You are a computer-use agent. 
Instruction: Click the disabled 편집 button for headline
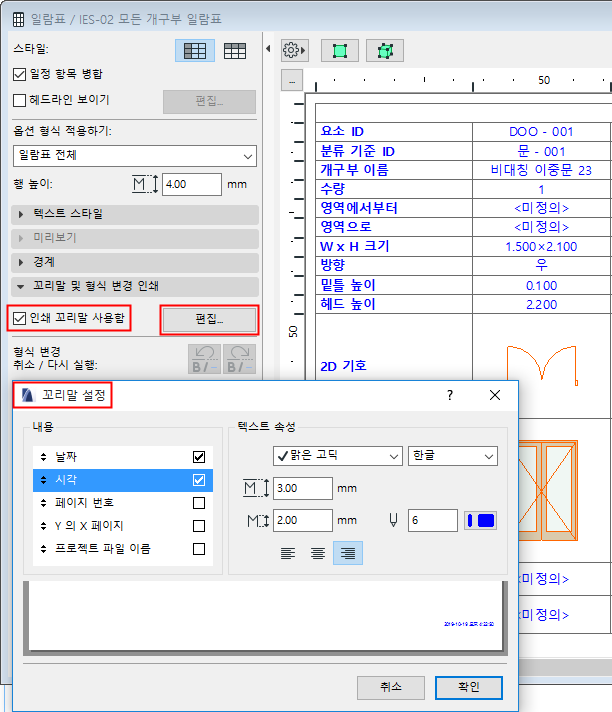pos(209,102)
